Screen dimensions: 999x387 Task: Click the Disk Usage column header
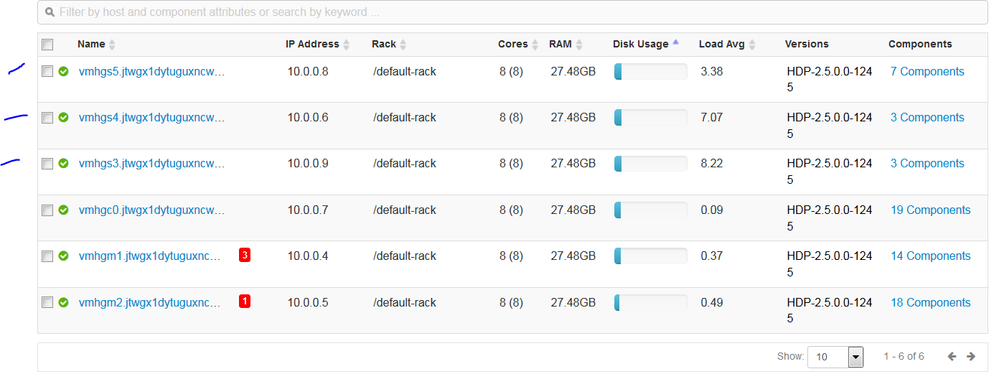pos(641,44)
